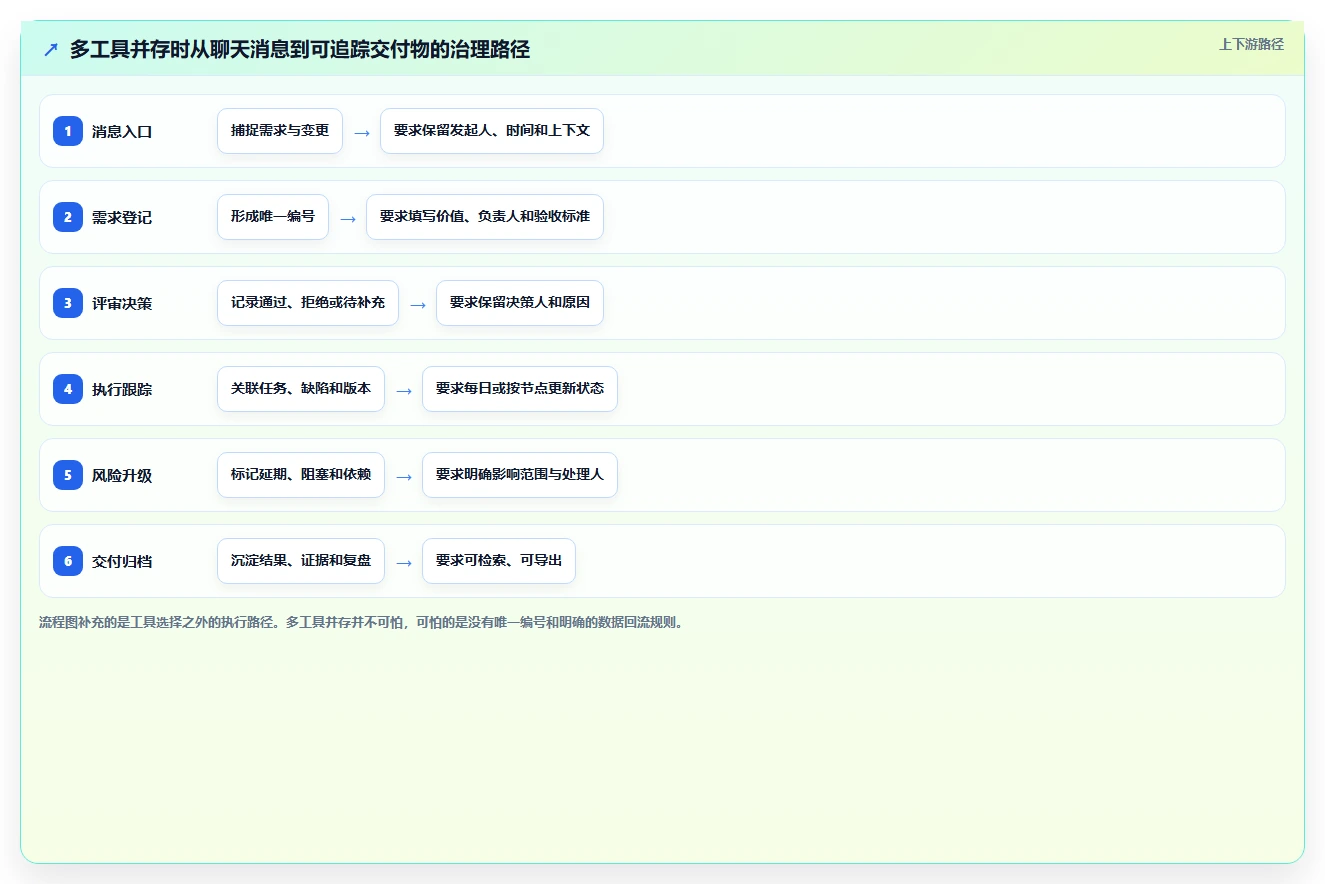This screenshot has height=884, width=1325.
Task: Click the 要求填写价值、负责人和验收标准 box
Action: point(485,217)
